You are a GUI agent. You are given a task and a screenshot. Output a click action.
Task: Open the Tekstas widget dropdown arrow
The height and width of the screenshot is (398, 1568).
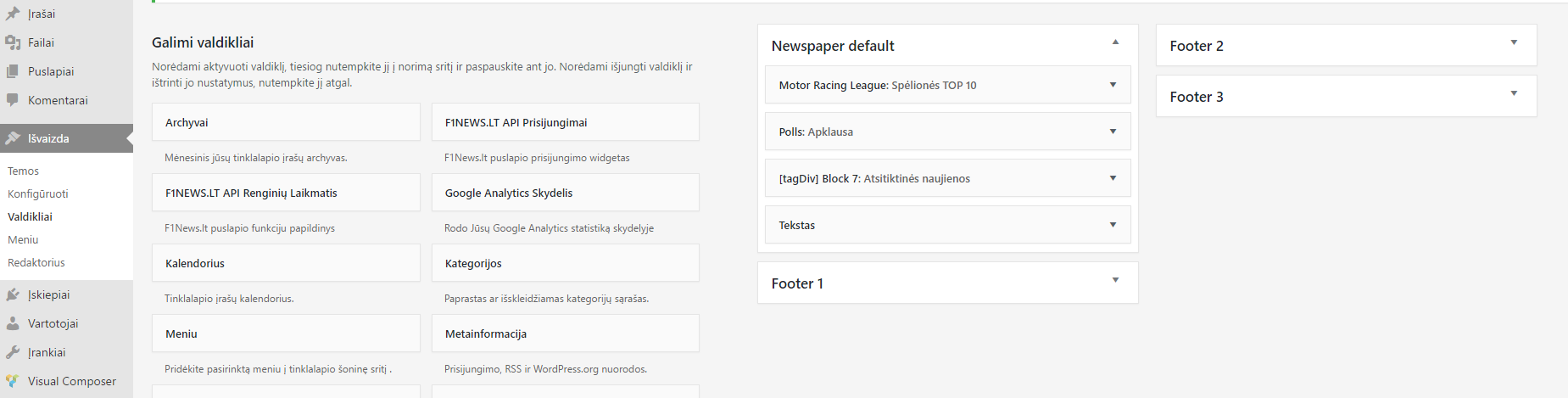[1113, 224]
